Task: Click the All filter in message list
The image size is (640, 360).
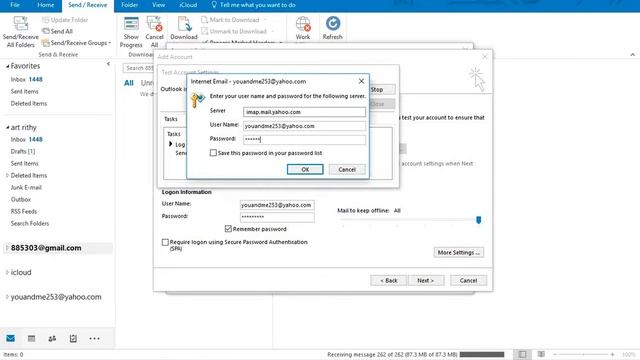Action: pyautogui.click(x=129, y=83)
